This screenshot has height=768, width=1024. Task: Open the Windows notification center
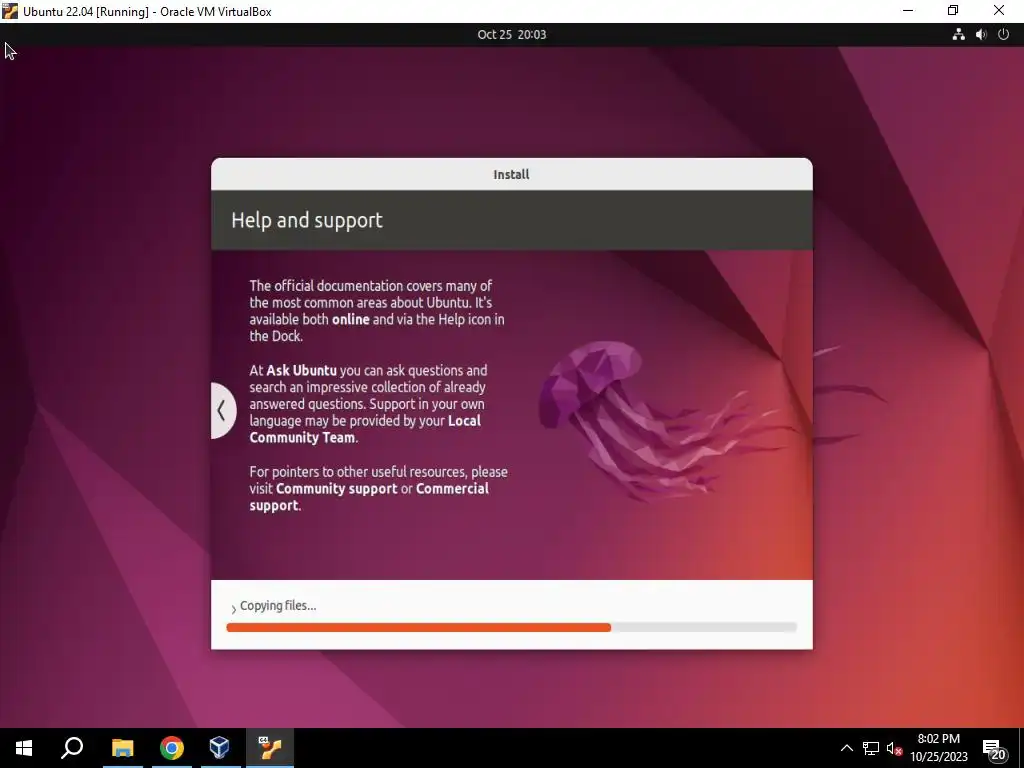coord(994,749)
